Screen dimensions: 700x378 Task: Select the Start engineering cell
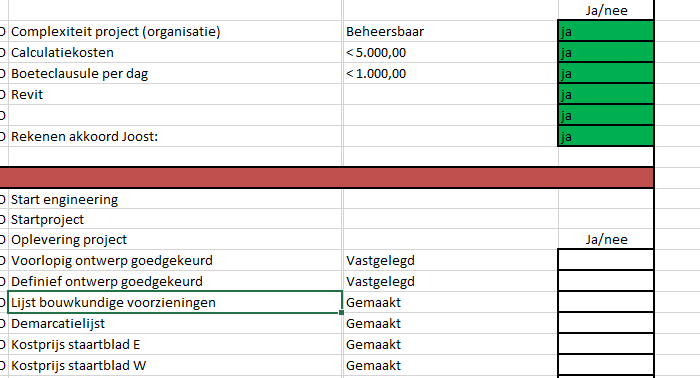point(175,199)
